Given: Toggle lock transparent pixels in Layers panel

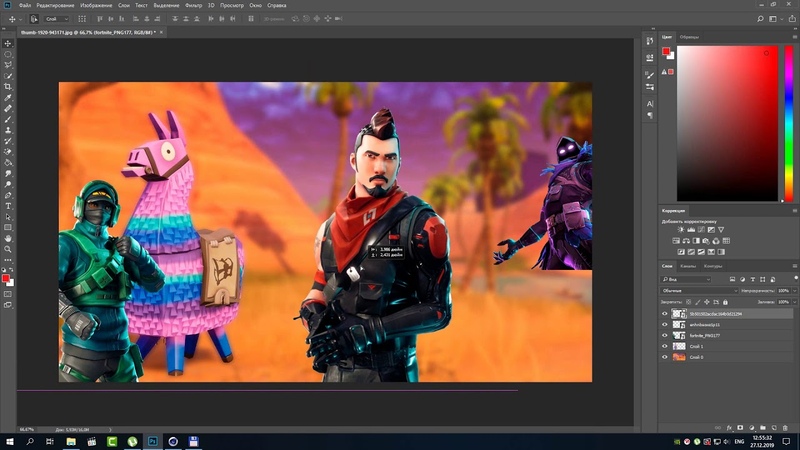Looking at the screenshot, I should click(x=688, y=302).
